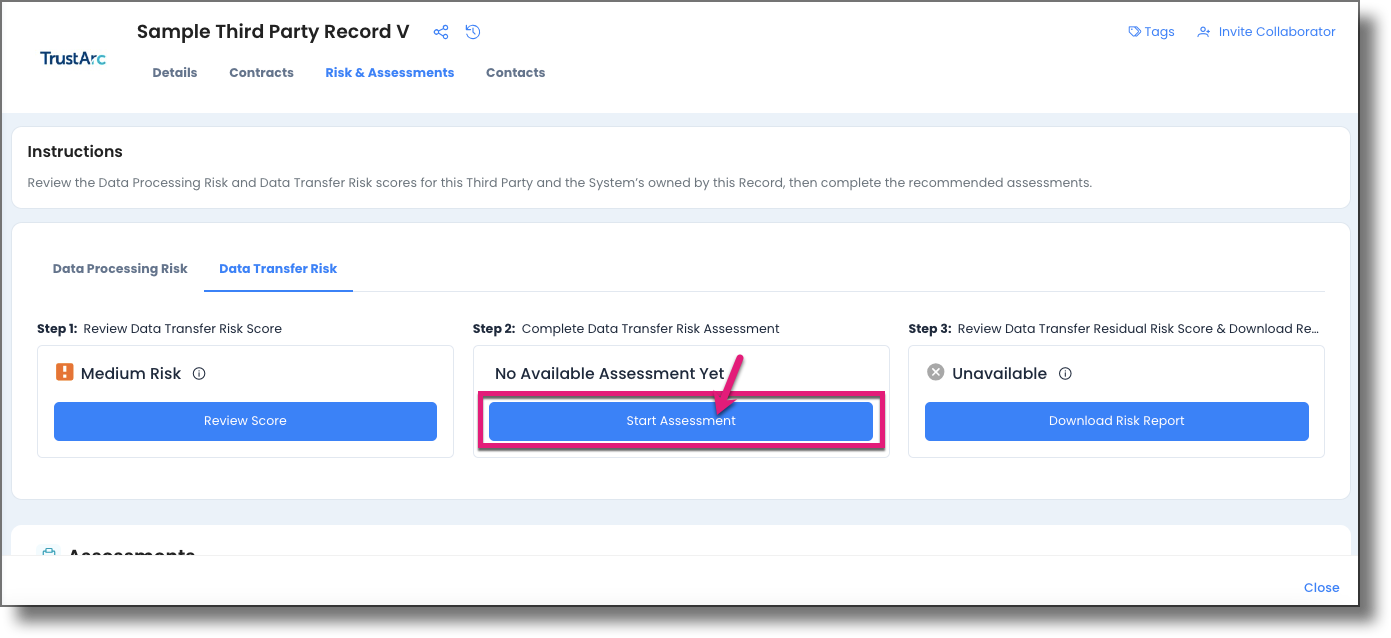Viewport: 1391px width, 638px height.
Task: Open the Details tab
Action: click(175, 72)
